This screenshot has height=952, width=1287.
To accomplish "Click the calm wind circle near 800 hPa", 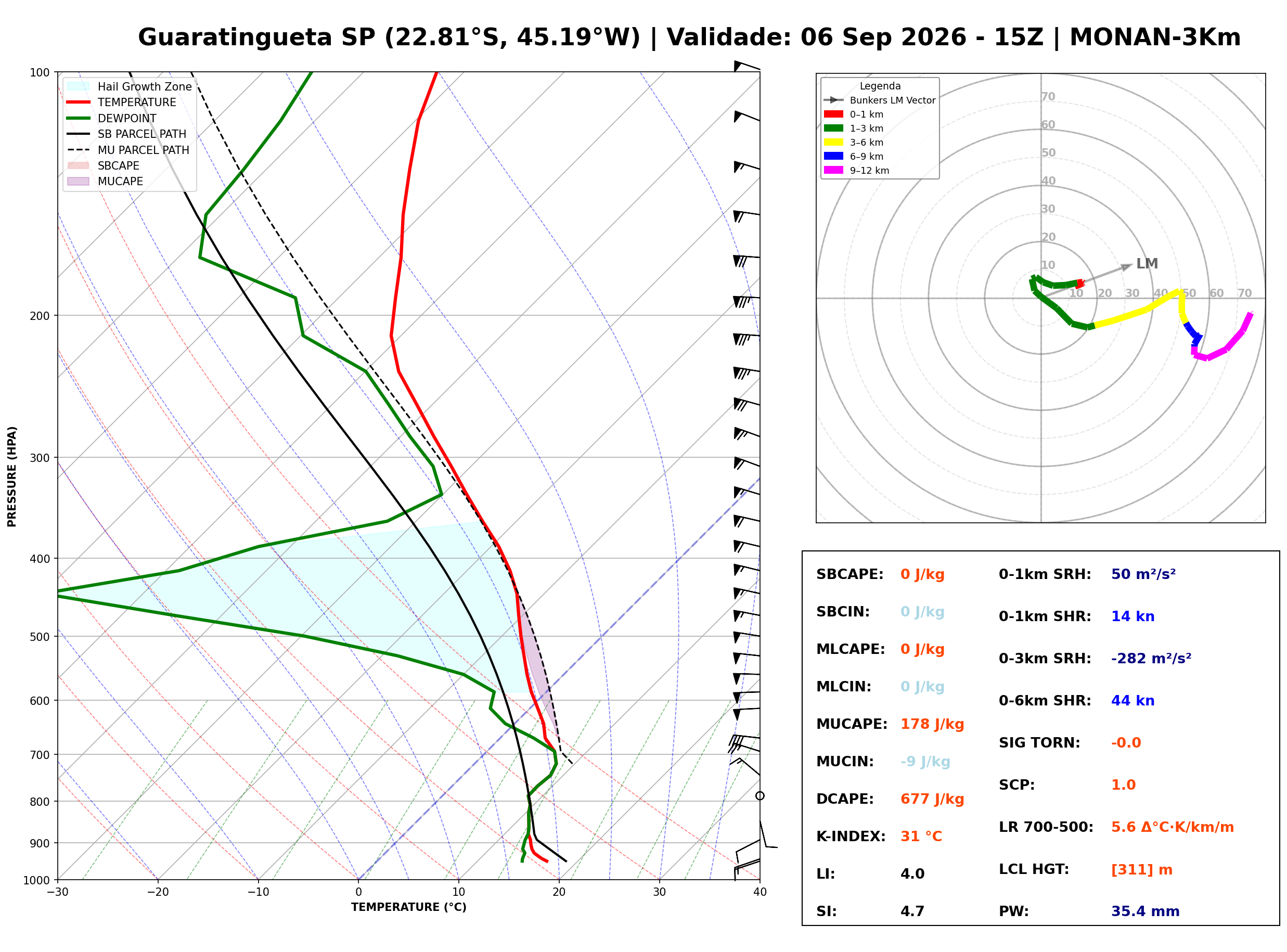I will click(760, 796).
